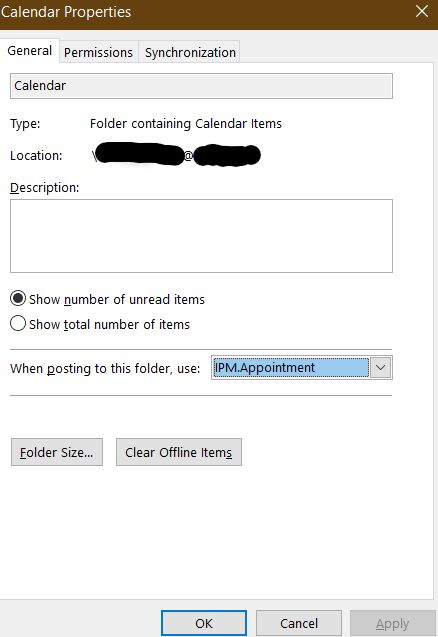Click the redacted Location path text
The height and width of the screenshot is (637, 438).
[176, 155]
